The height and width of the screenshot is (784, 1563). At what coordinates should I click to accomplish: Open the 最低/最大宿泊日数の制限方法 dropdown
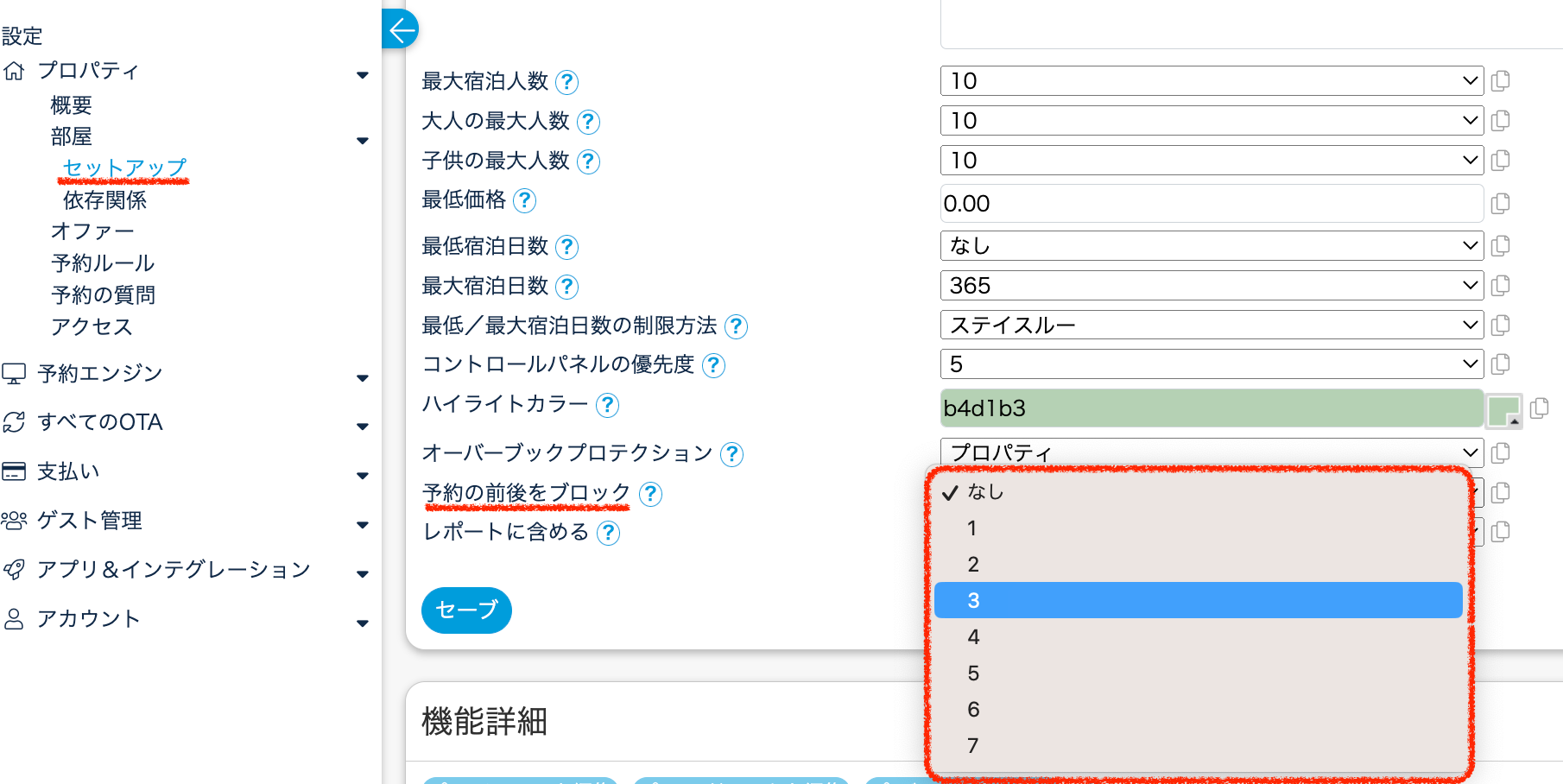[1211, 326]
